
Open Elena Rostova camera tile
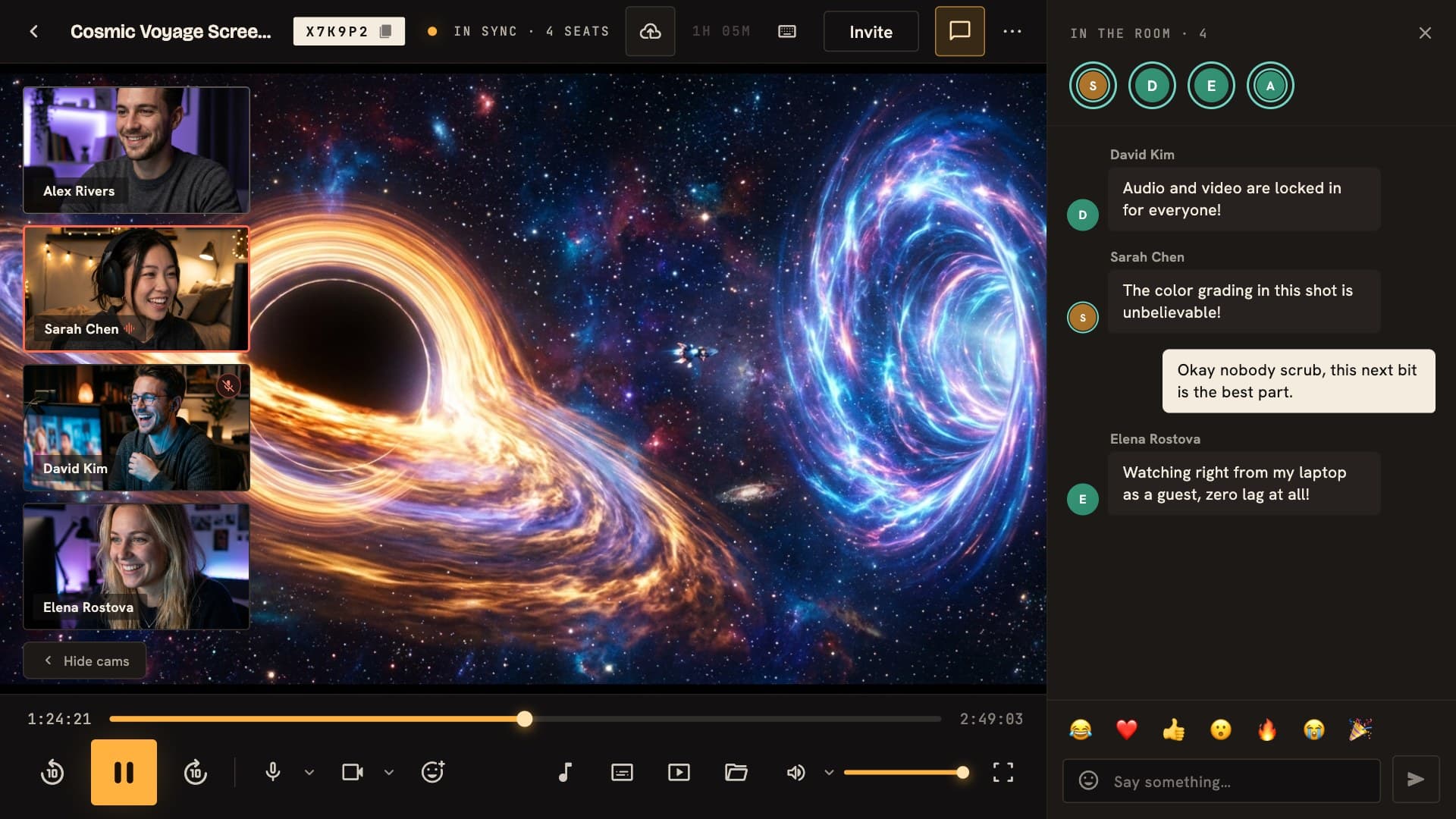[x=136, y=566]
